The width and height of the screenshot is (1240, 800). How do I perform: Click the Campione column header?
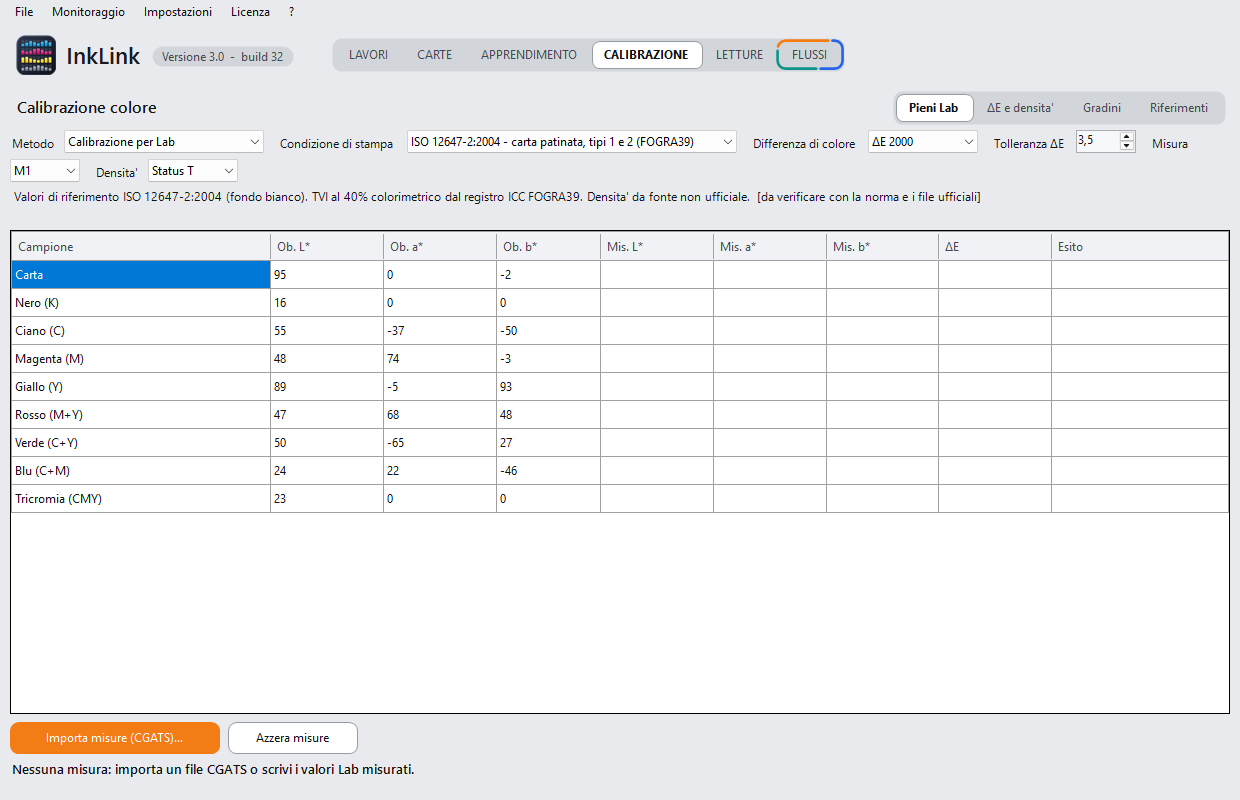(141, 247)
